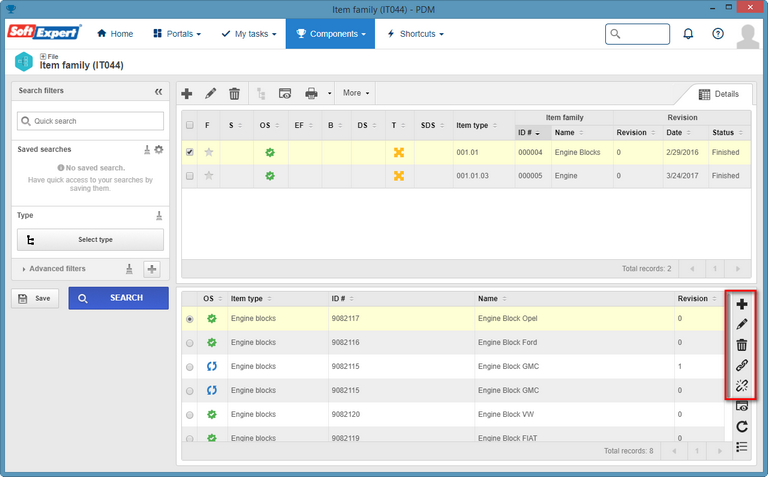Mark the Engine Blocks row as favorite star
The image size is (768, 477).
pos(209,152)
